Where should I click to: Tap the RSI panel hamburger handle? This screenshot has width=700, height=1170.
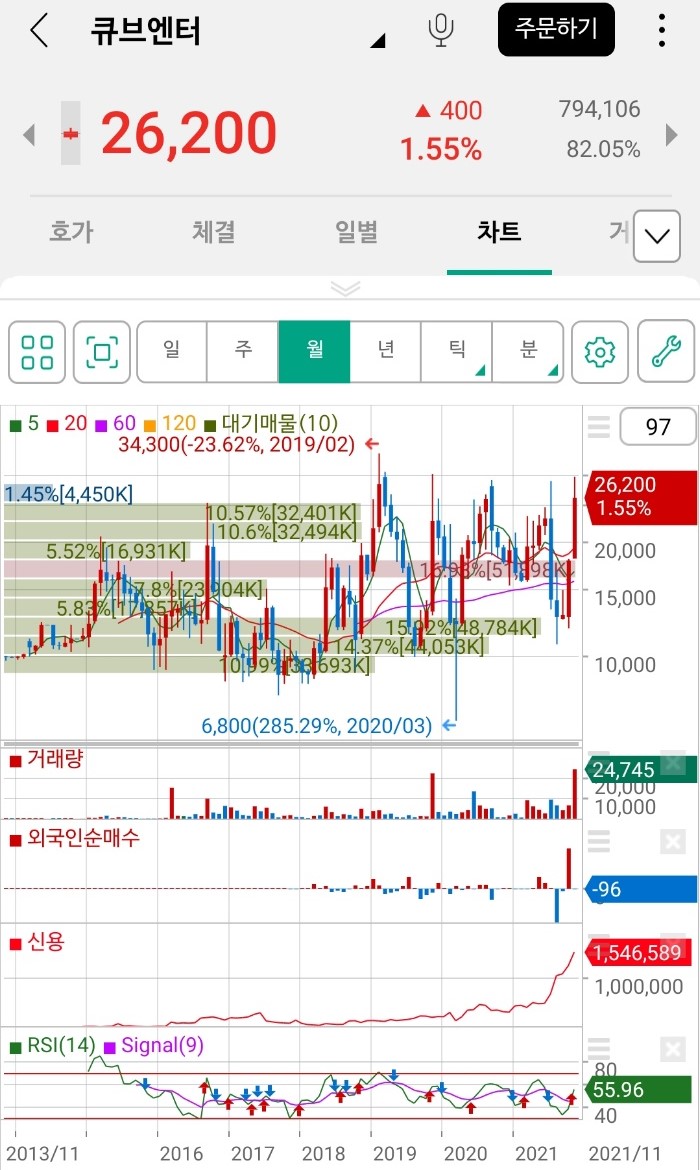click(599, 1048)
